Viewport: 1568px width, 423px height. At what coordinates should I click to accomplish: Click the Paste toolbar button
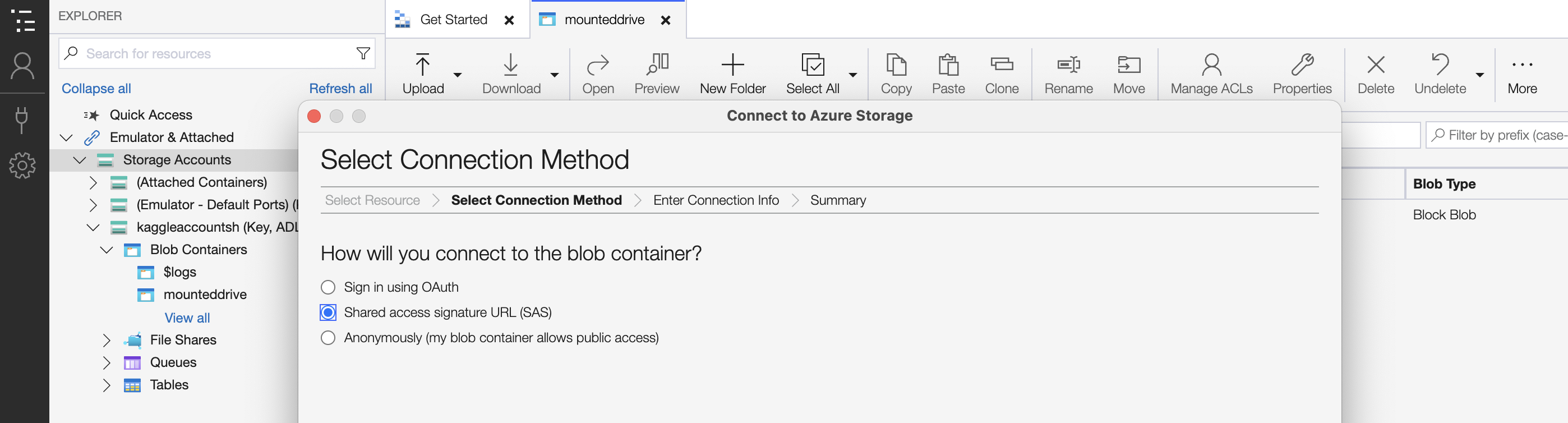click(948, 73)
